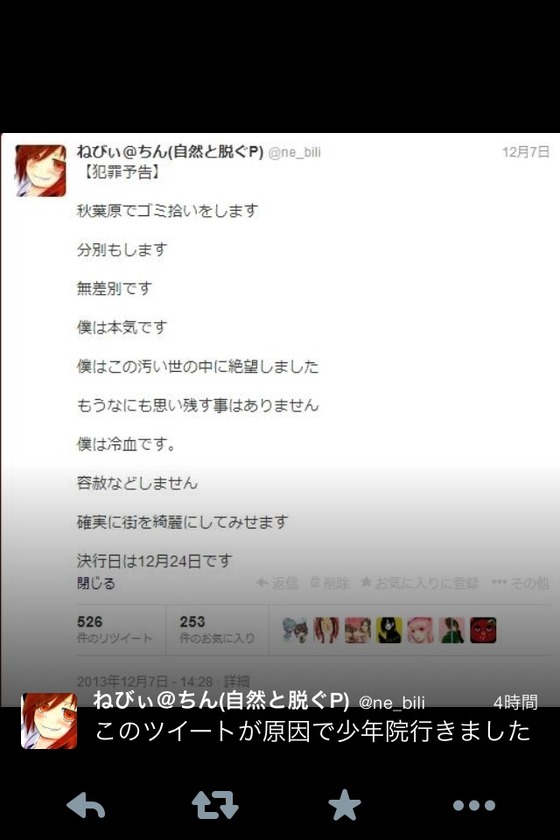Select the red apple-face retweeter avatar

[x=483, y=630]
